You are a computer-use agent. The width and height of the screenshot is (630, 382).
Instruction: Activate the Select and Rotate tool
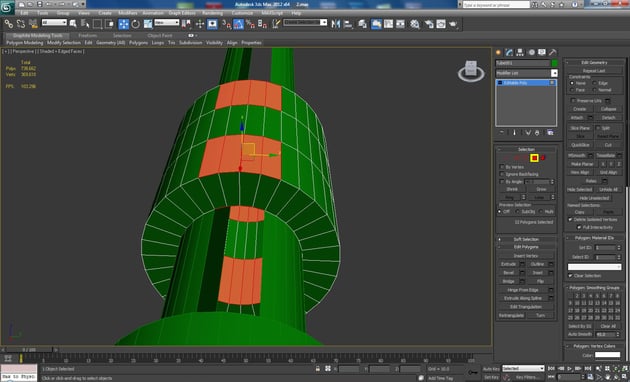coord(136,24)
